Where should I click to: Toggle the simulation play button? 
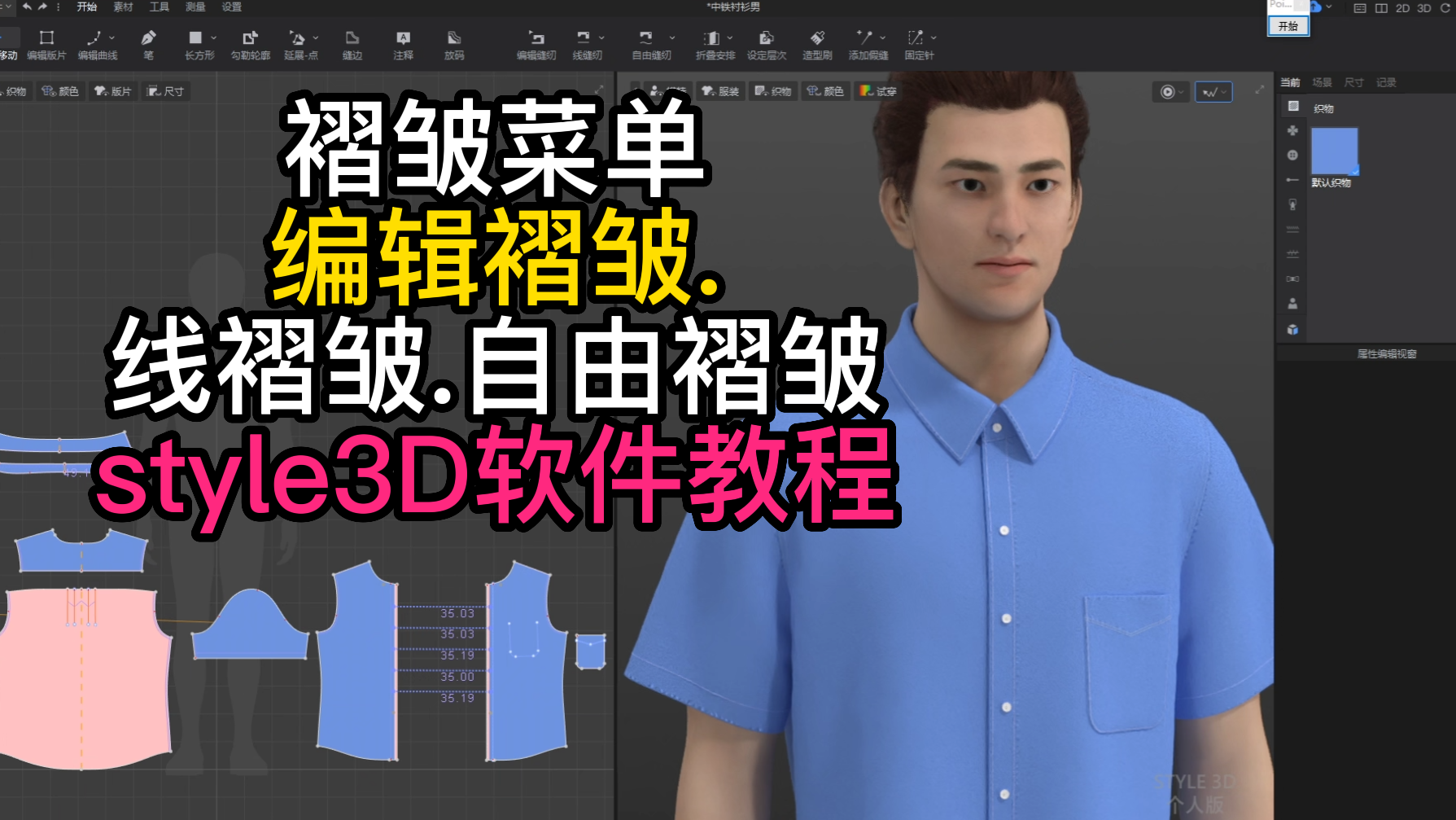click(1167, 92)
